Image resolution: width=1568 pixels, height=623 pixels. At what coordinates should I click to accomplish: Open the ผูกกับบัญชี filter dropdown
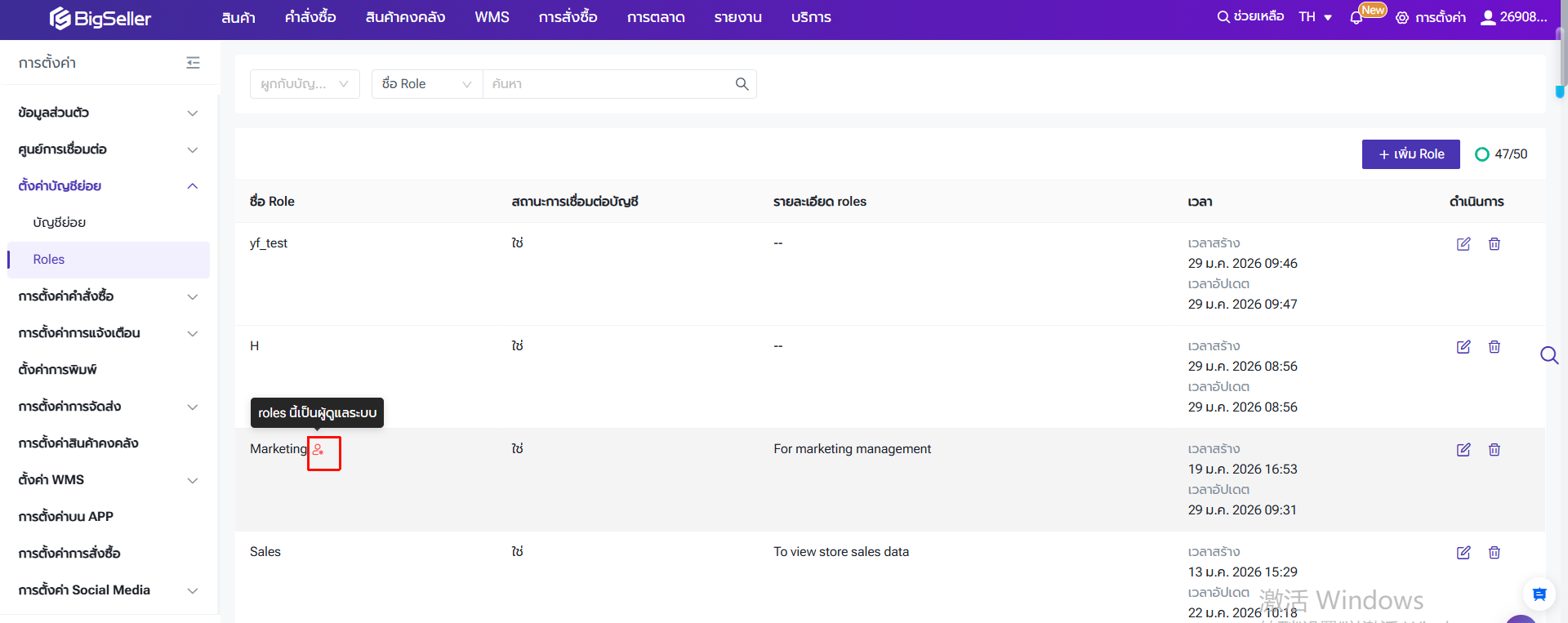click(305, 84)
